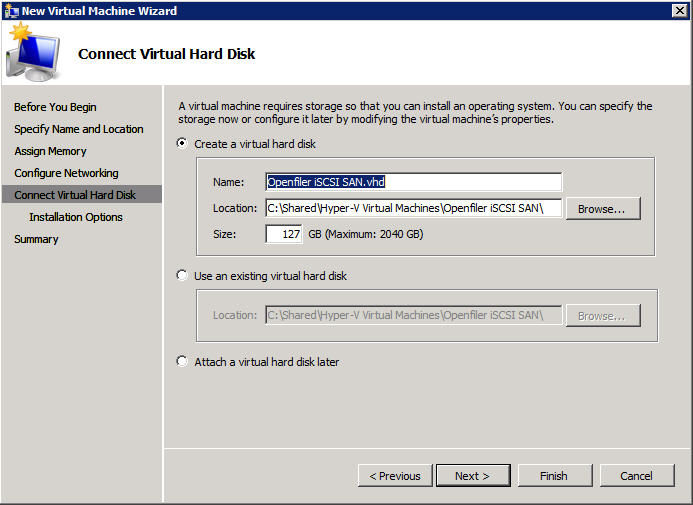
Task: Click the computer icon in wizard header
Action: tap(35, 52)
